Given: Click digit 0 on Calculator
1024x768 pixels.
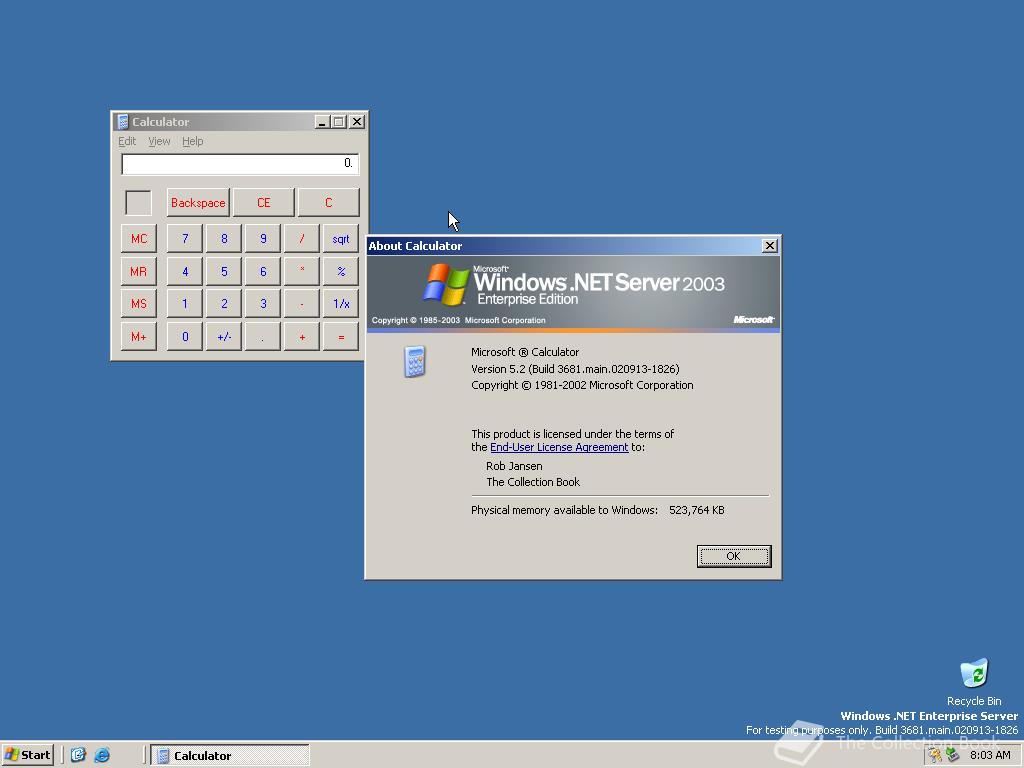Looking at the screenshot, I should click(185, 336).
